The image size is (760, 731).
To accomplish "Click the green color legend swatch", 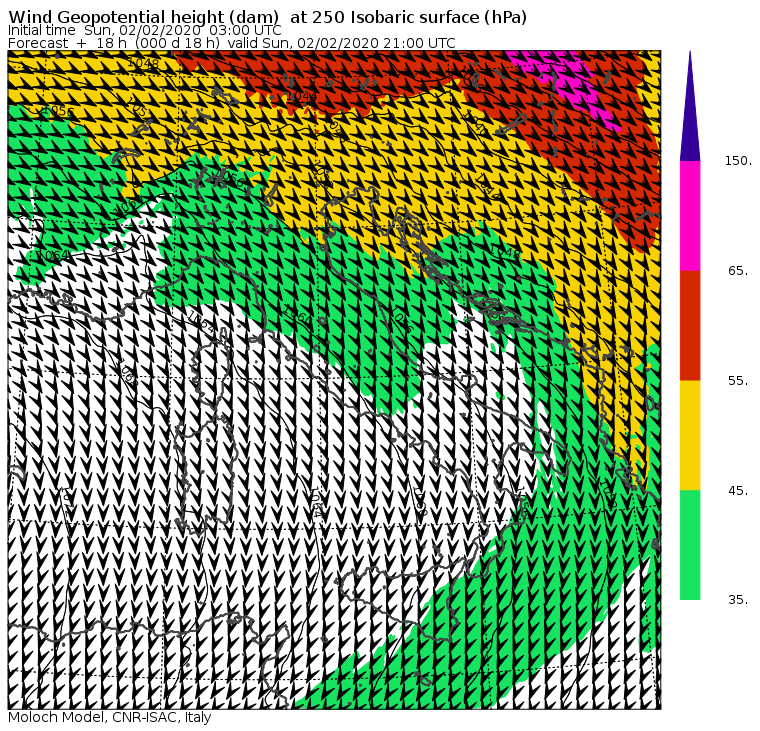I will coord(690,545).
